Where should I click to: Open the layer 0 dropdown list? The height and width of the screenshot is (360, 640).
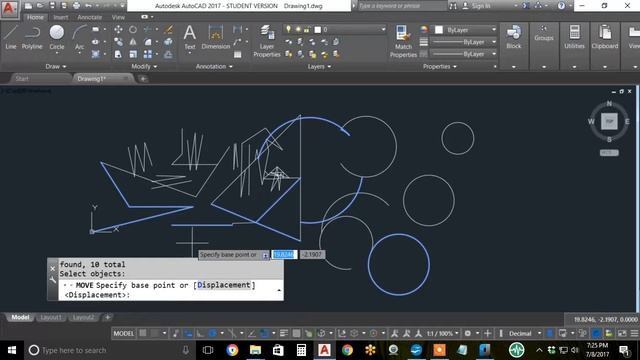click(x=383, y=29)
